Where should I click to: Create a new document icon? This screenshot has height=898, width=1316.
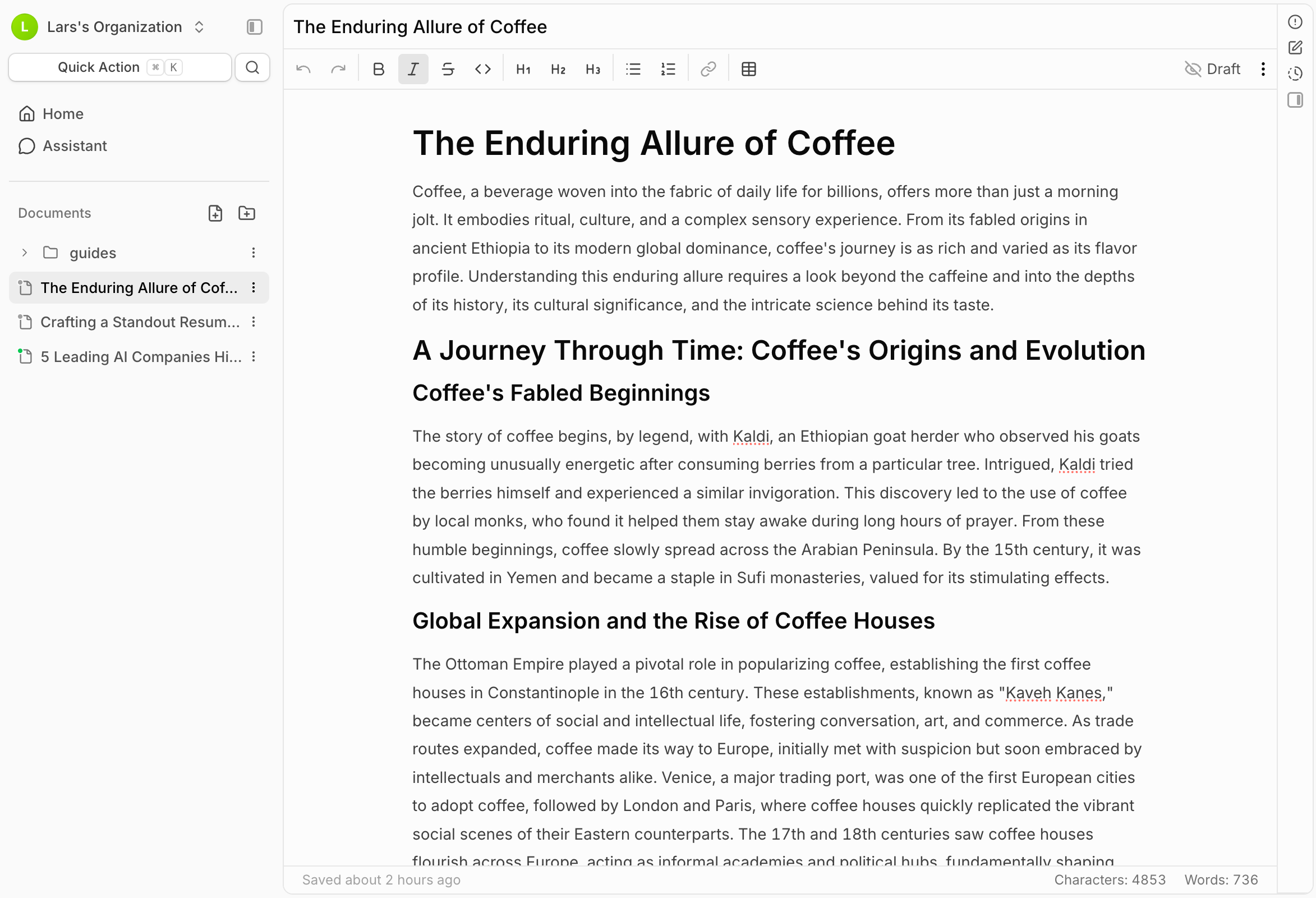tap(215, 213)
